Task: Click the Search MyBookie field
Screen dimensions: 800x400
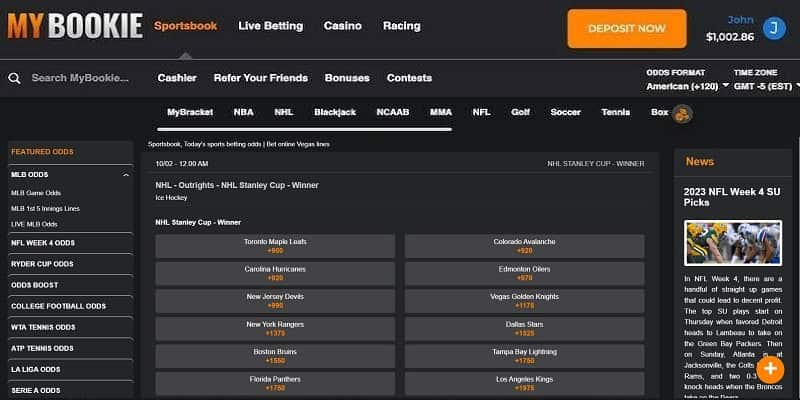Action: (x=80, y=78)
